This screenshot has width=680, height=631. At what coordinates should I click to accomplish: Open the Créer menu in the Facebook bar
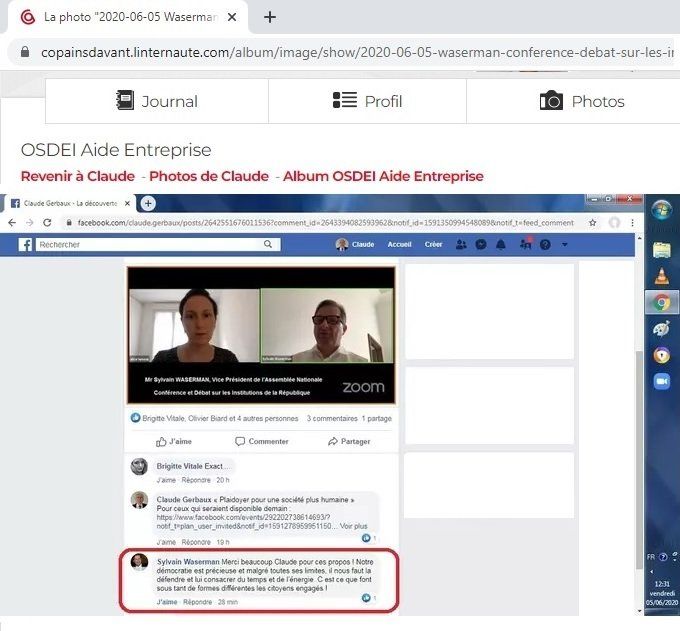point(433,245)
